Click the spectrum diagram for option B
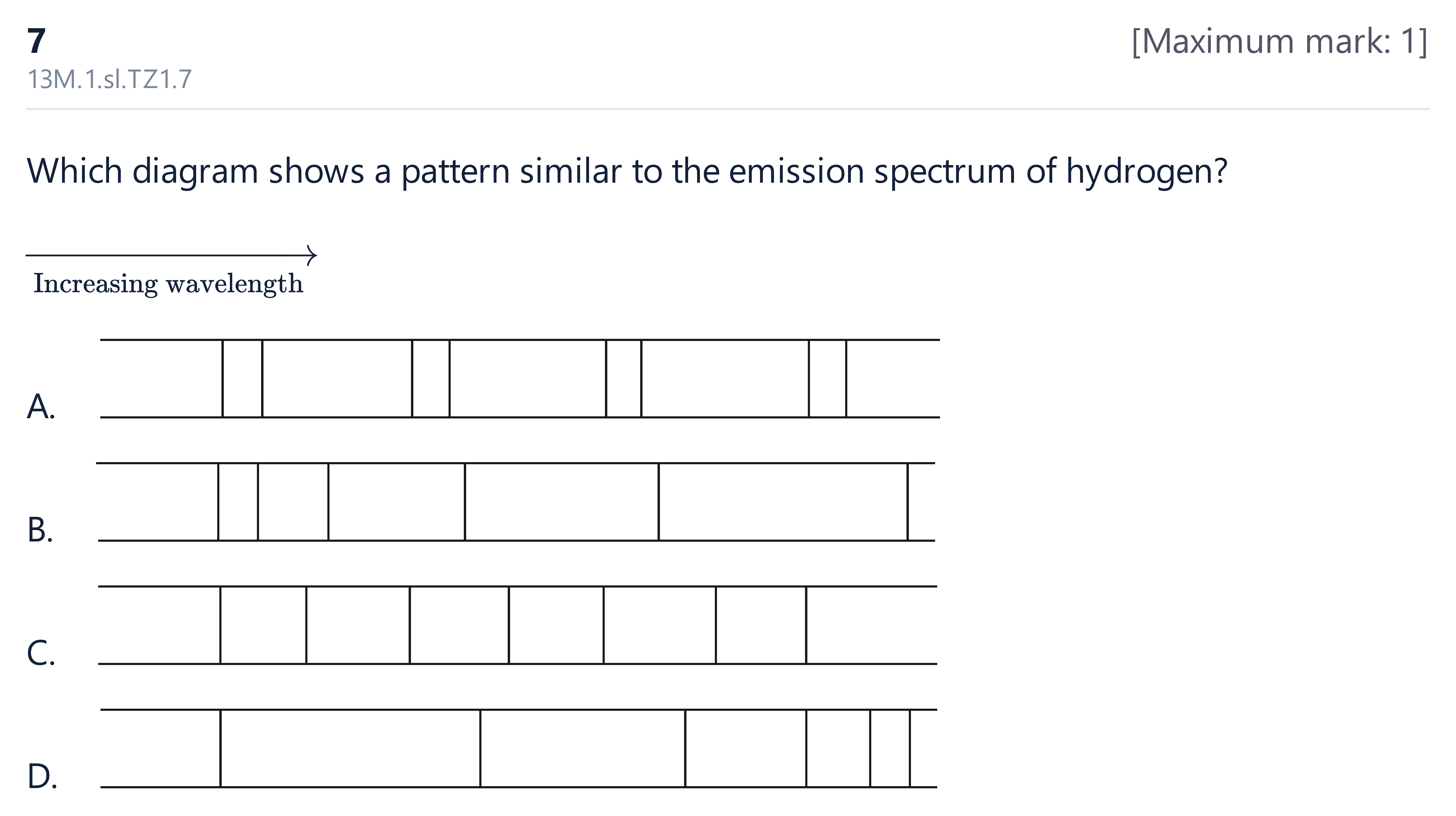Viewport: 1456px width, 816px height. click(x=516, y=502)
